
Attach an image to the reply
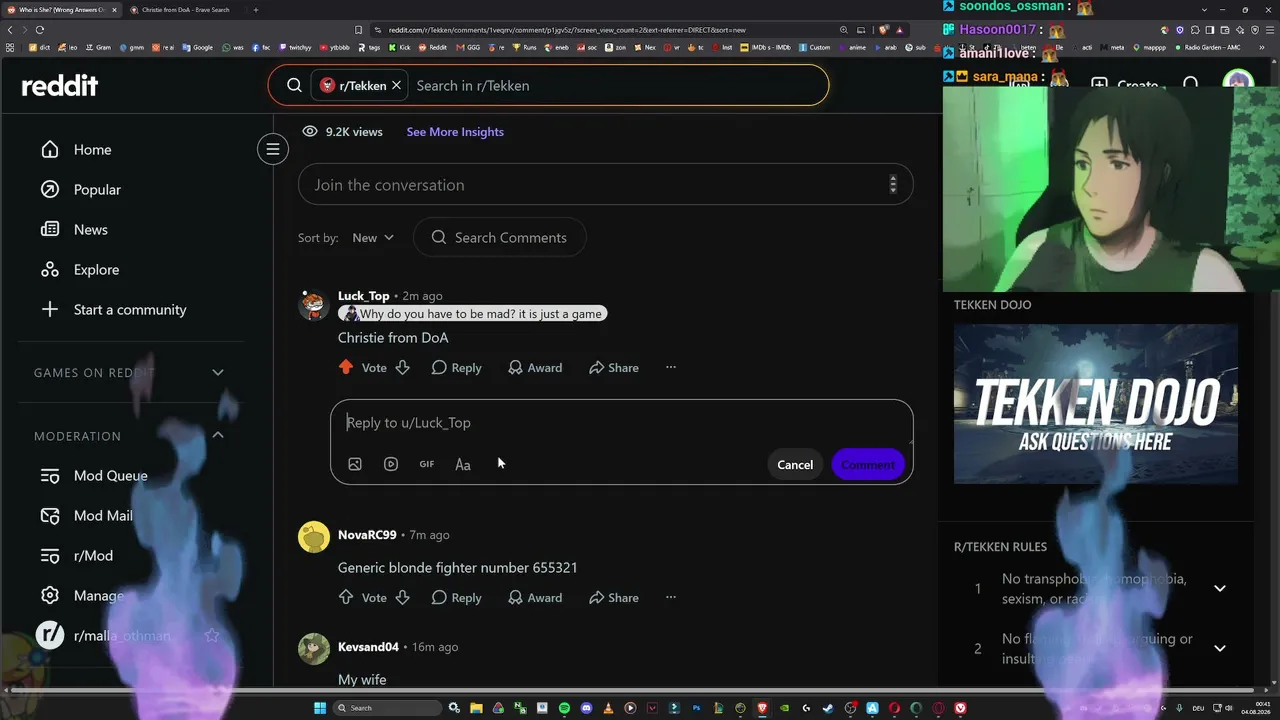coord(355,464)
